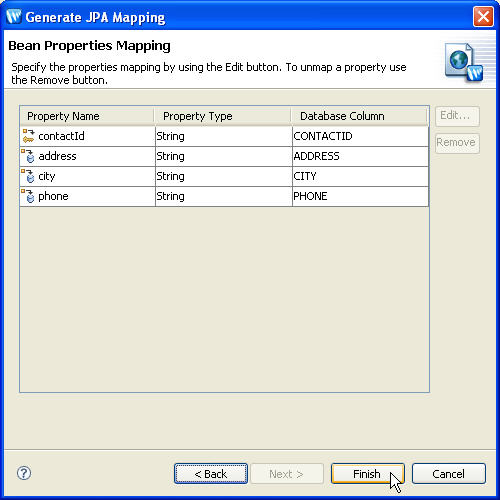This screenshot has height=500, width=500.
Task: Click the JPA mapping banner image
Action: (x=464, y=63)
